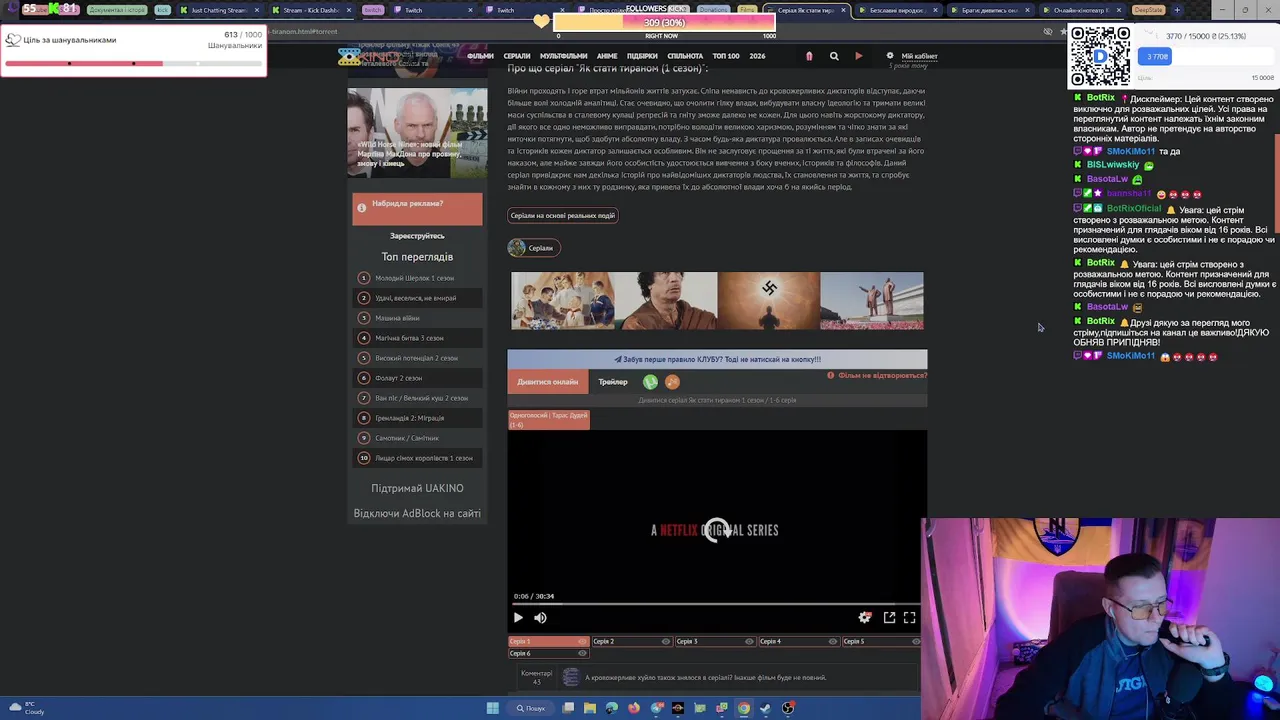Click the 'Набридла реклама?' banner
This screenshot has width=1280, height=720.
coord(417,208)
